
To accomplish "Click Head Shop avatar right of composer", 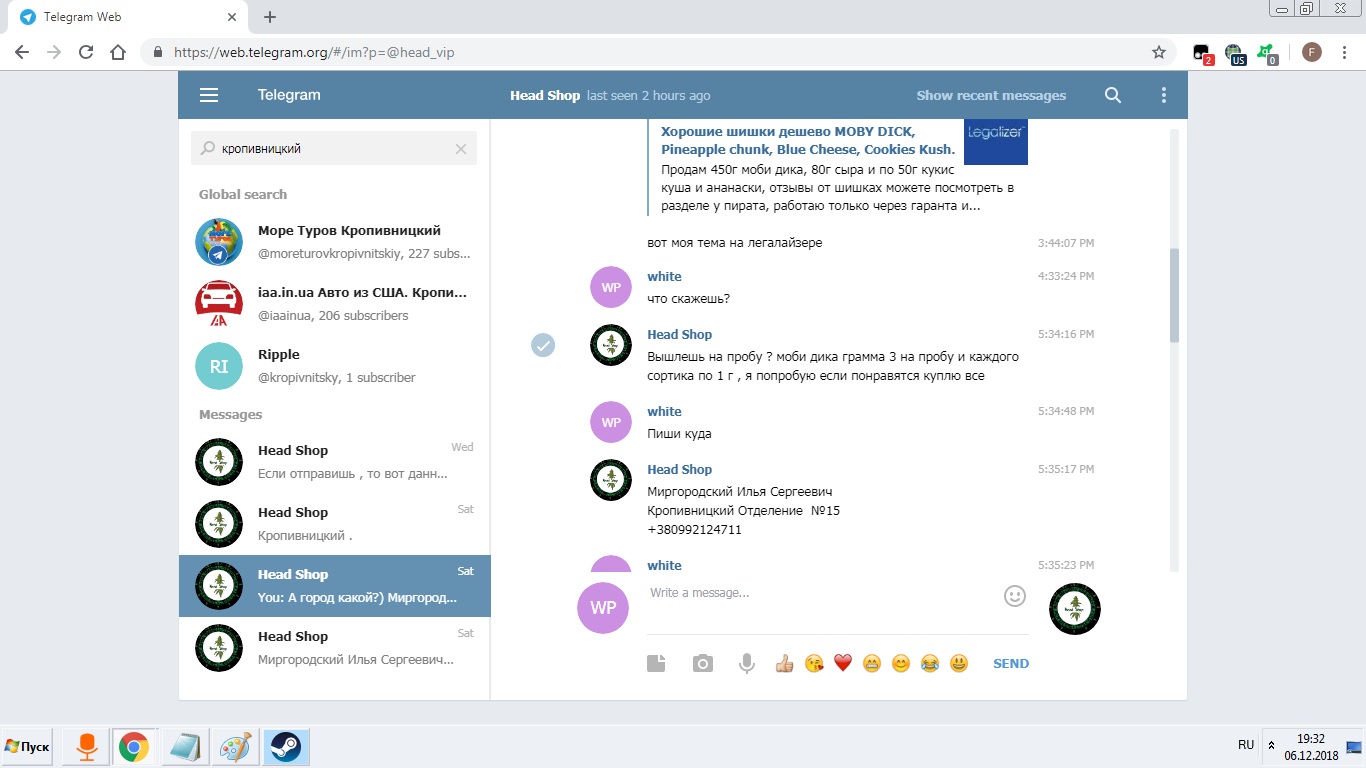I will click(x=1075, y=608).
